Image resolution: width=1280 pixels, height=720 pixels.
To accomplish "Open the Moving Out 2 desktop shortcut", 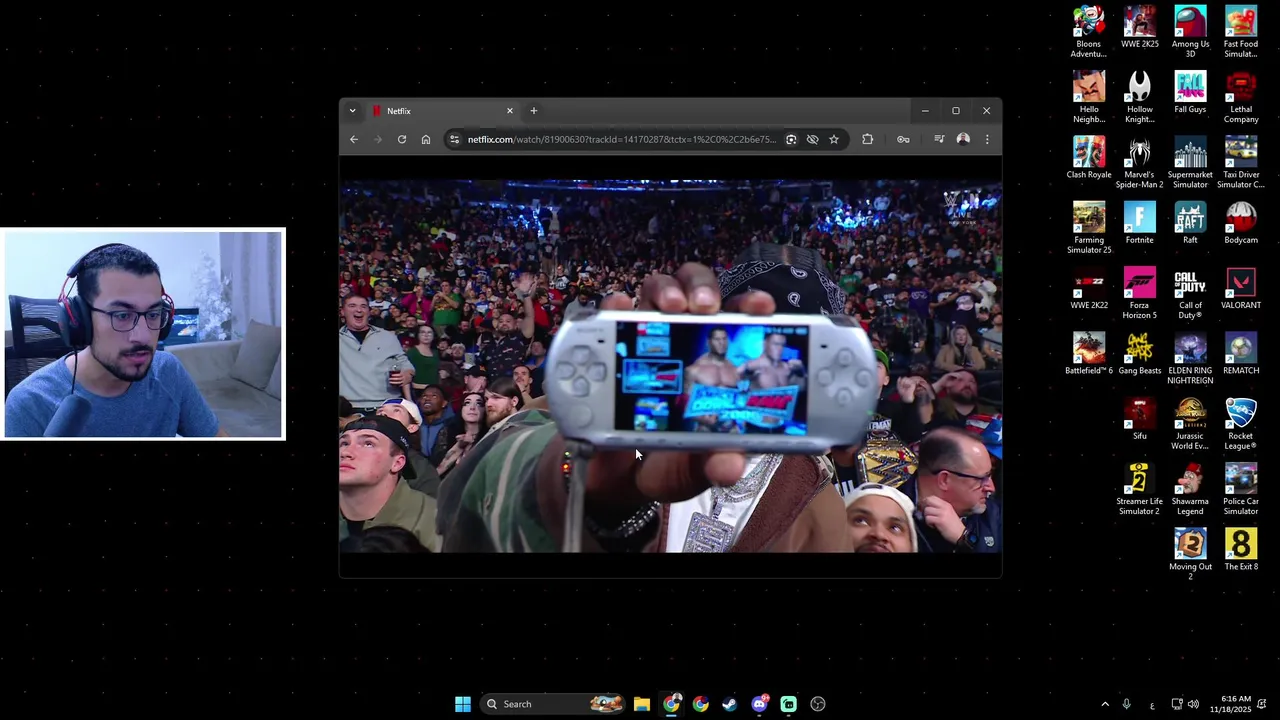I will 1190,555.
